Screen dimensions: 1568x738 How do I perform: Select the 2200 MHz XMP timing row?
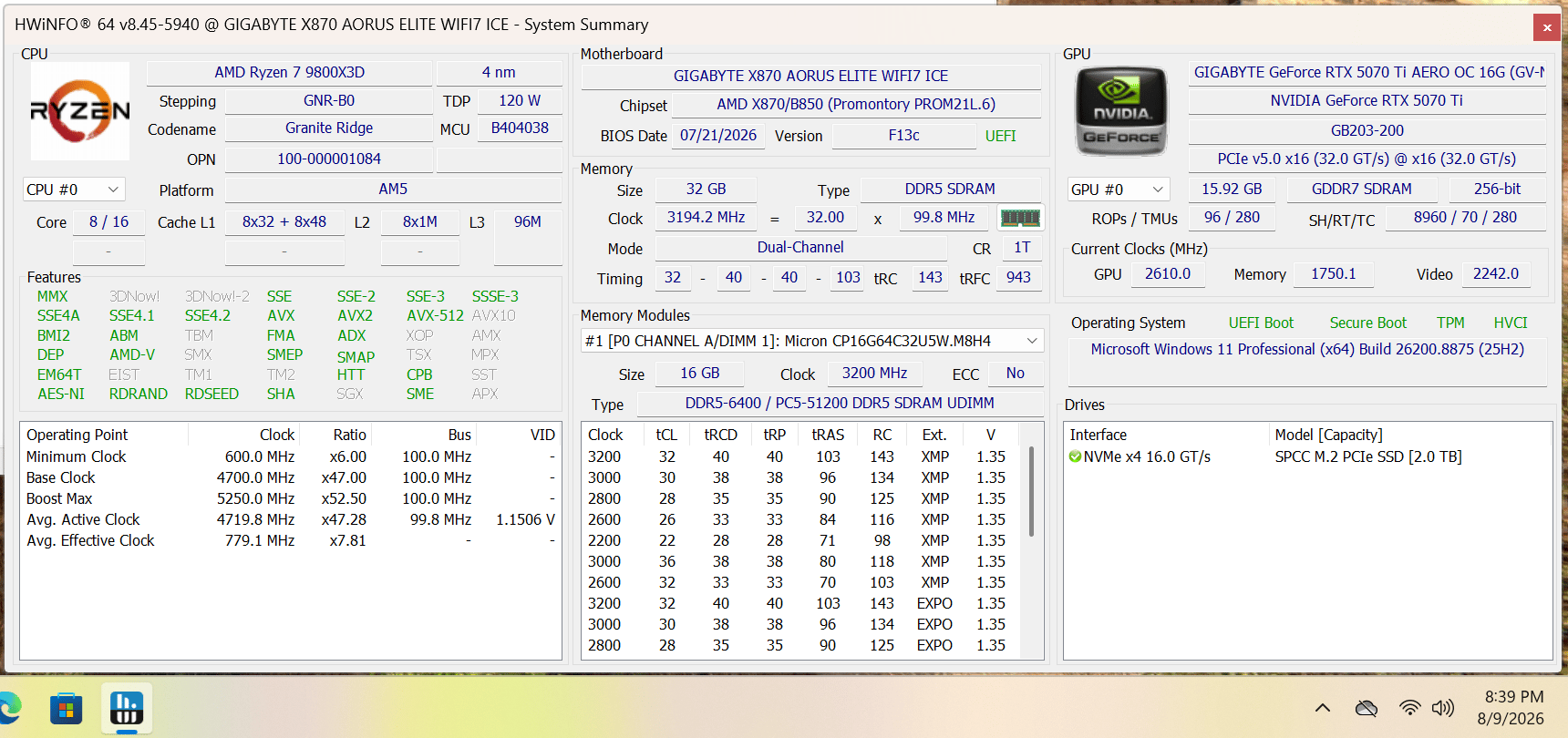click(802, 540)
